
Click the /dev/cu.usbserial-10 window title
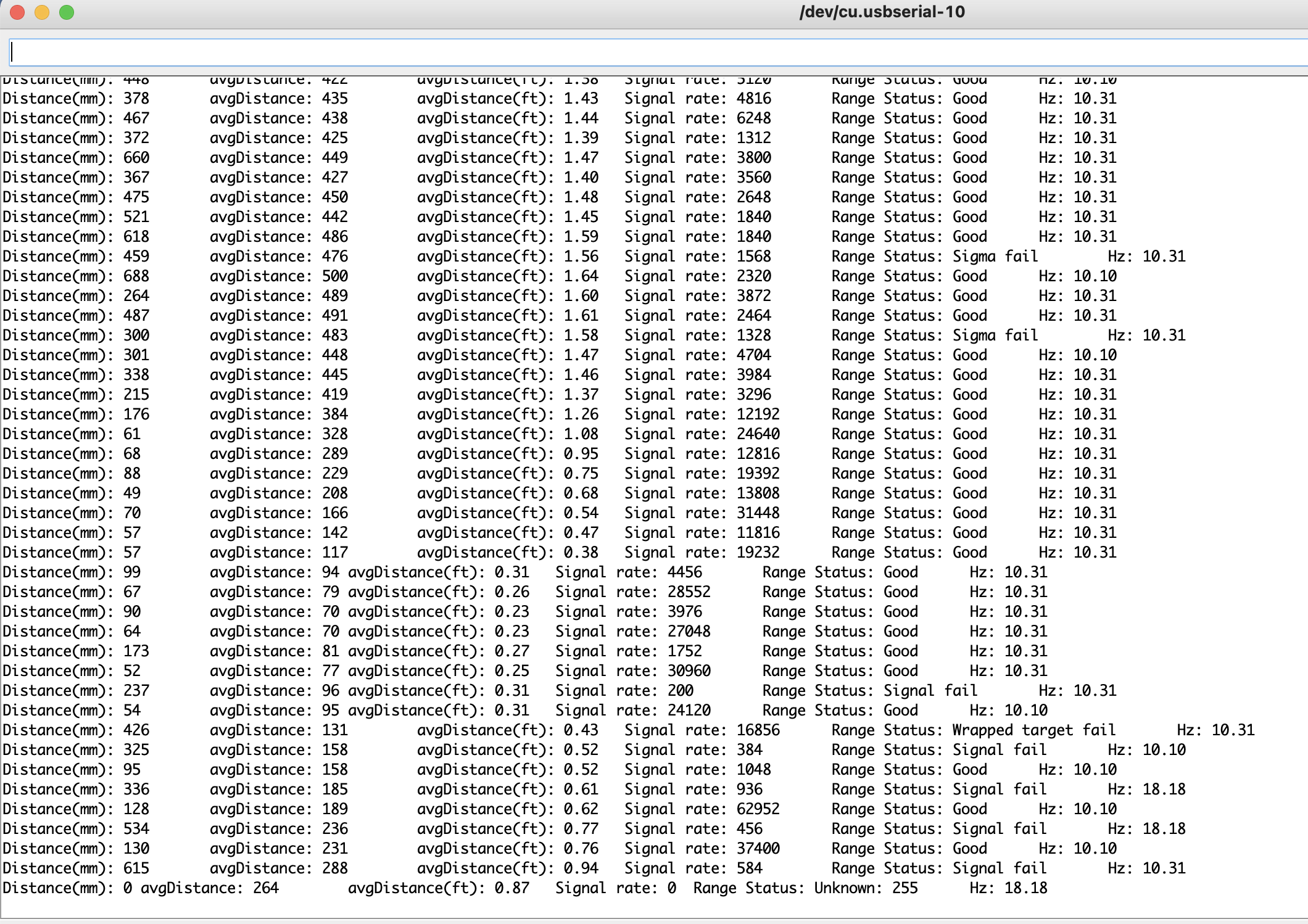tap(882, 12)
